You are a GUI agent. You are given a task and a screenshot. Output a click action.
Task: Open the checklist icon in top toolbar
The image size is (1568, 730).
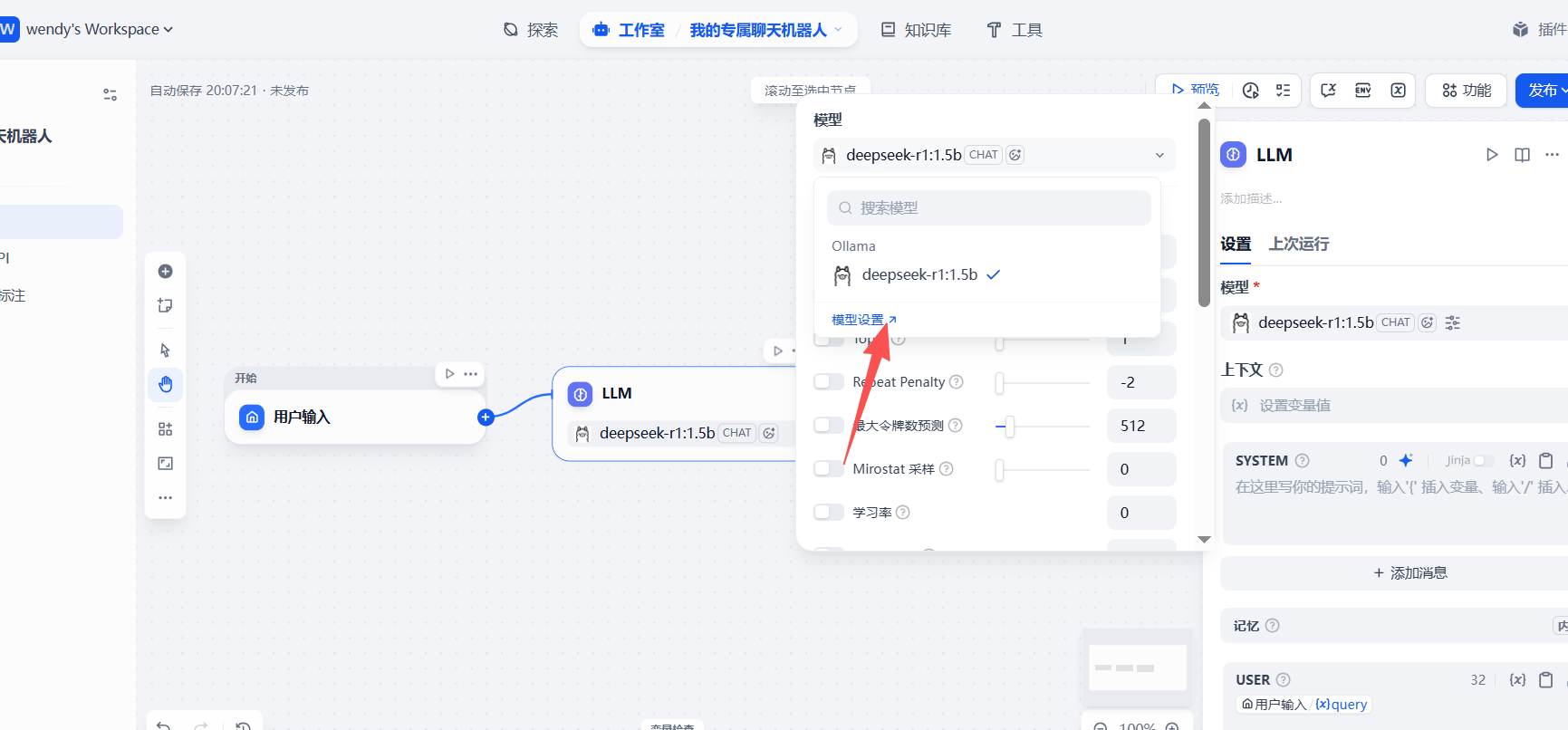1284,91
